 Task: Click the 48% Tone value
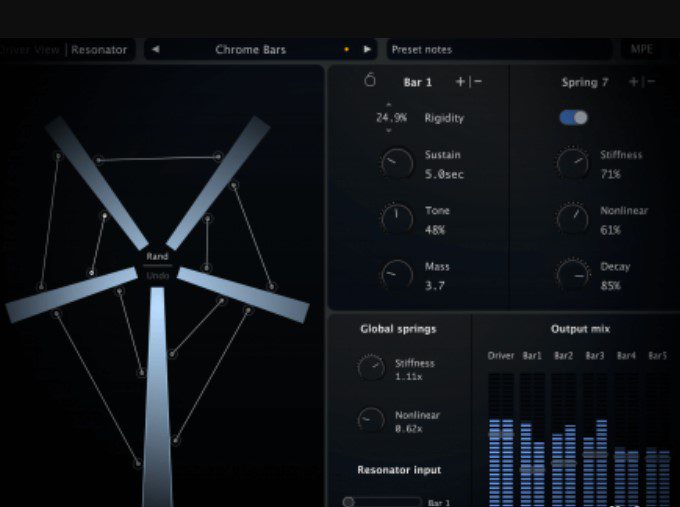point(435,230)
